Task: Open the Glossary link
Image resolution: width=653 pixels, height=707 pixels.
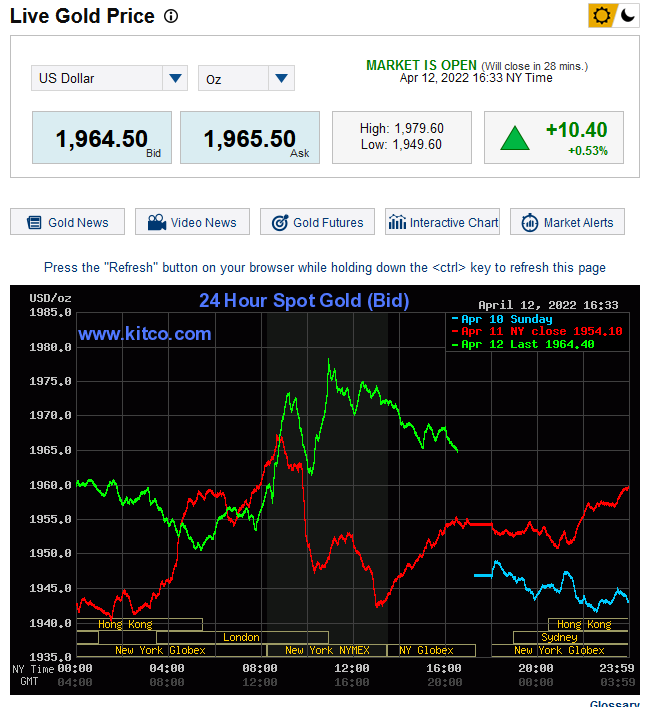Action: (x=615, y=703)
